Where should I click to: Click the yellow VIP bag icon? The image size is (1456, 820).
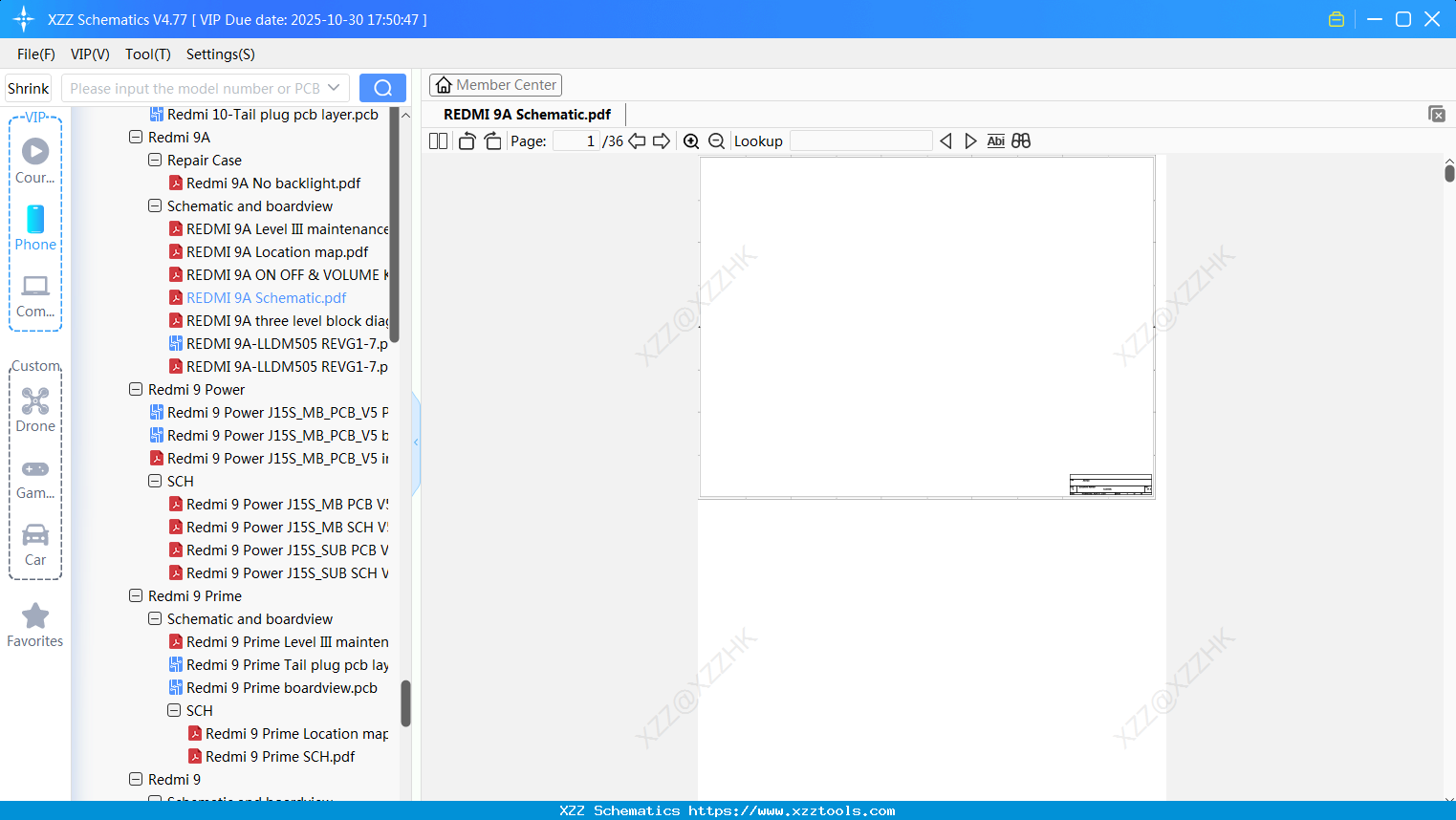point(1336,19)
